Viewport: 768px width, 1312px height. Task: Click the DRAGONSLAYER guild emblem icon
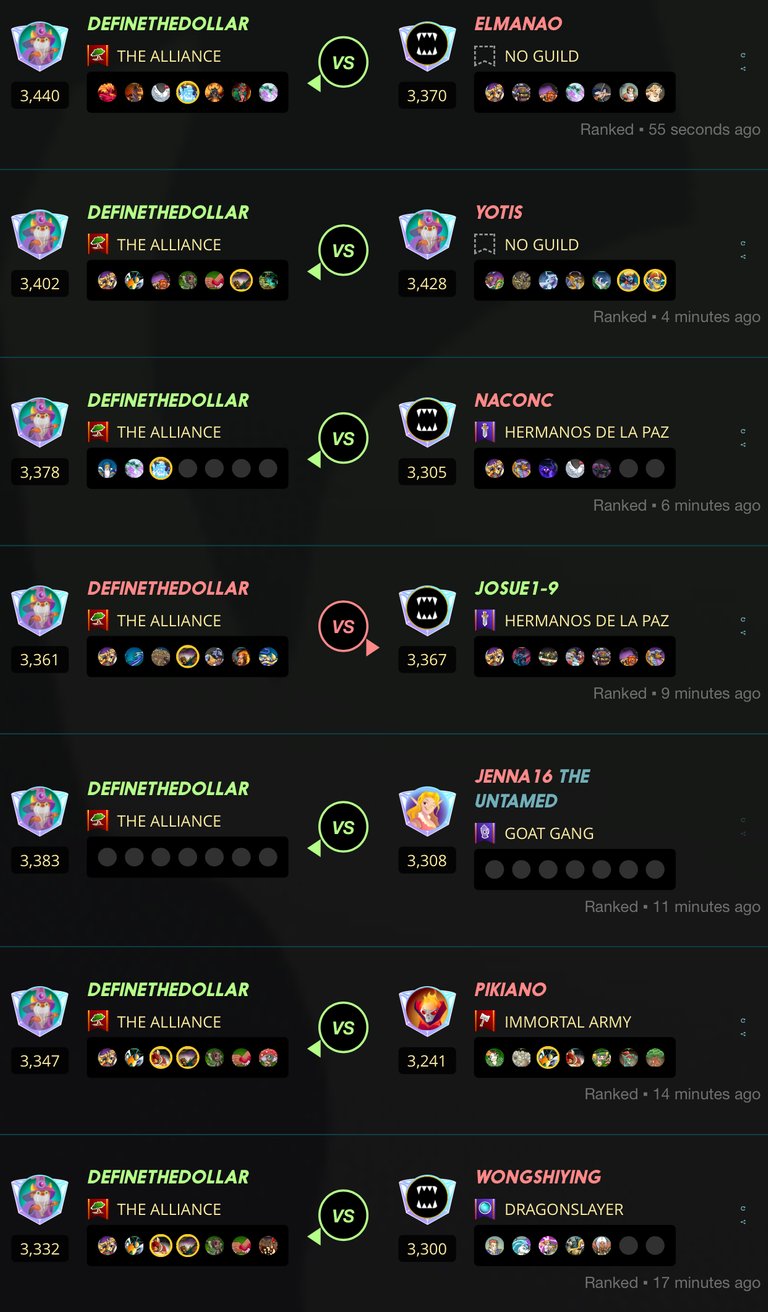[485, 1209]
